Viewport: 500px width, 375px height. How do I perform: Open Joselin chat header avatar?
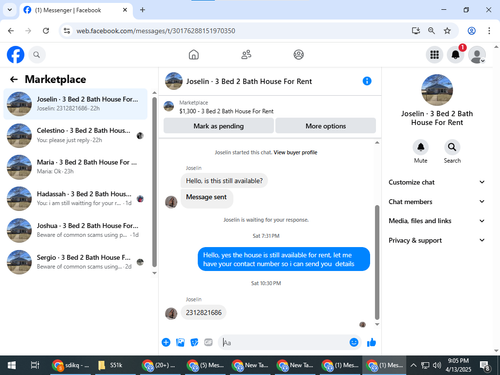(x=174, y=81)
